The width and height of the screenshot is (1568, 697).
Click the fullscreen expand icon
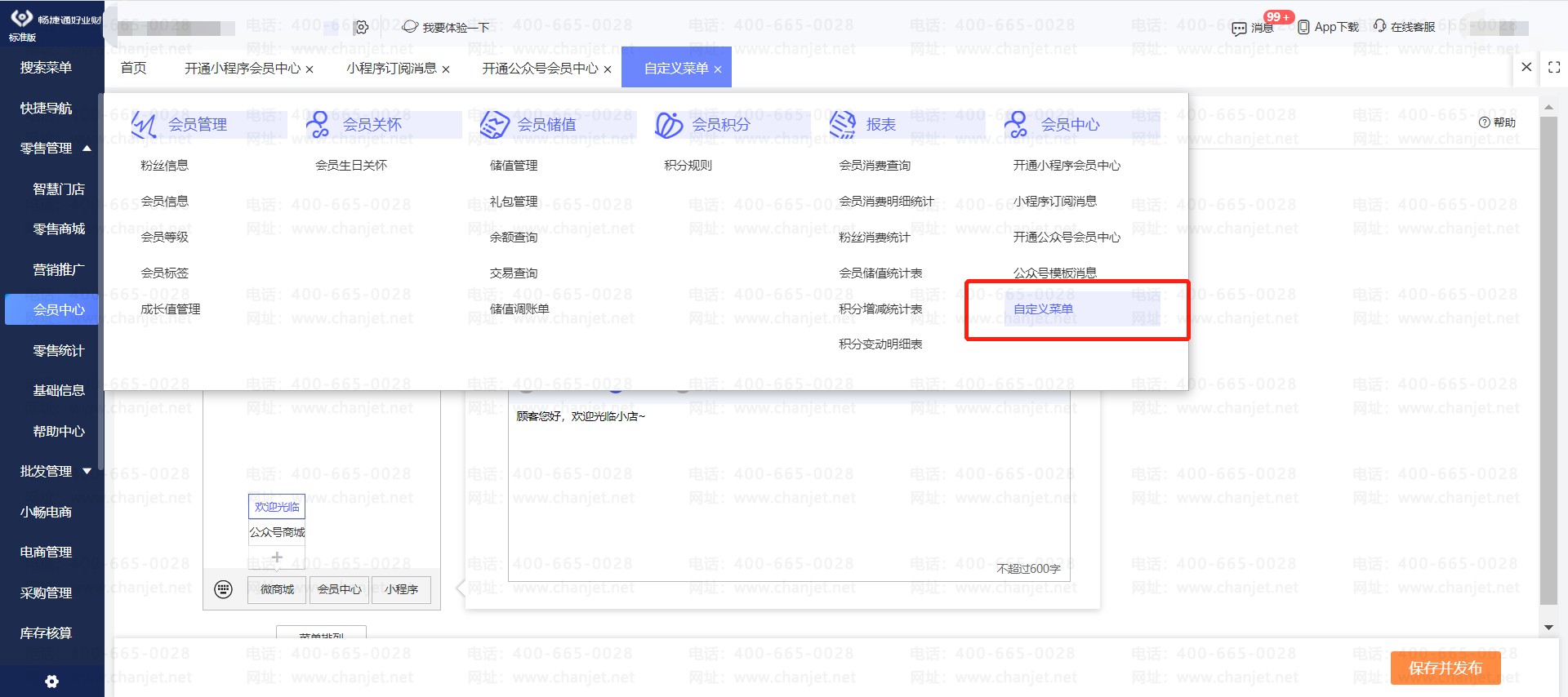click(x=1554, y=68)
